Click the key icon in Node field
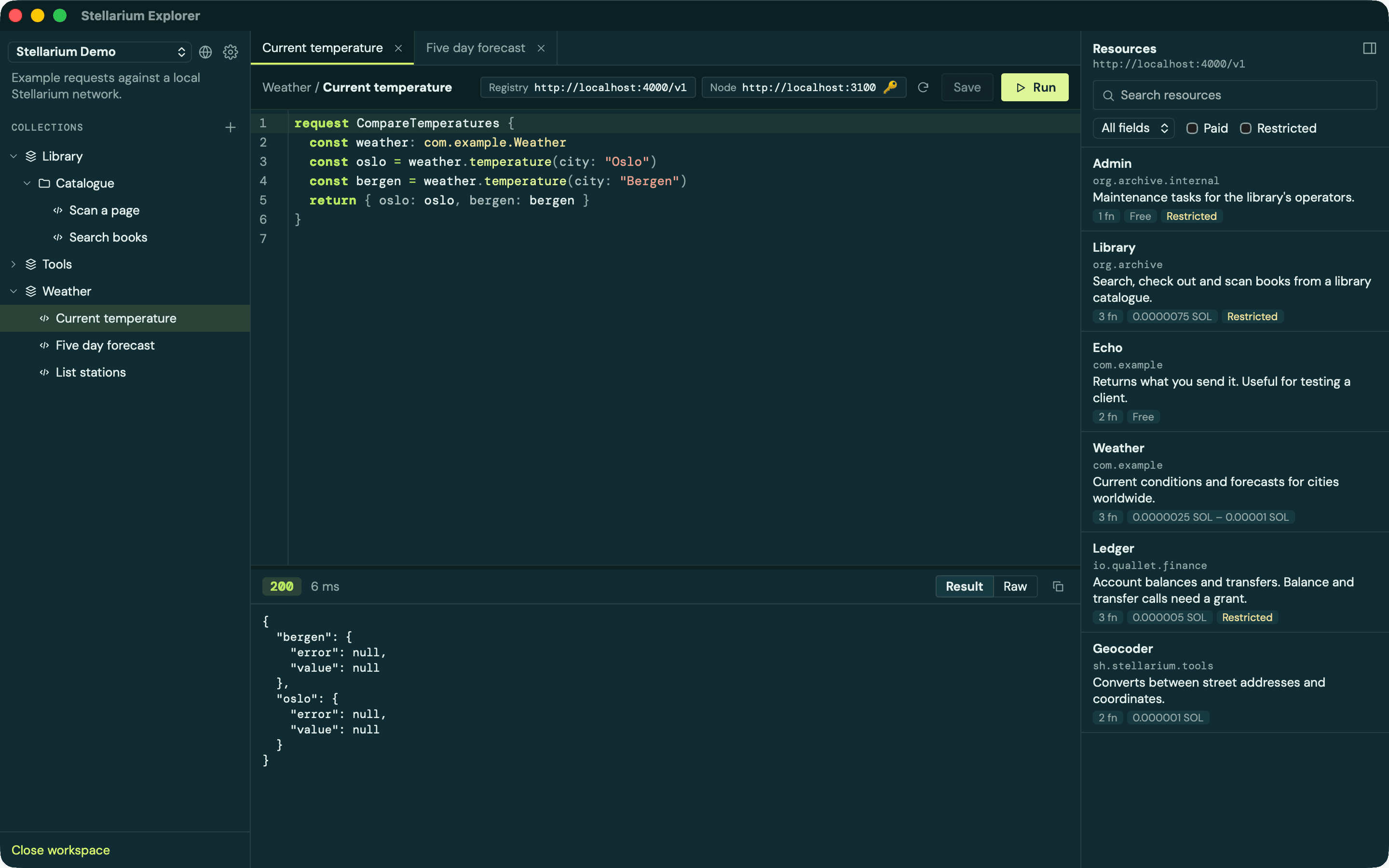 pos(890,87)
